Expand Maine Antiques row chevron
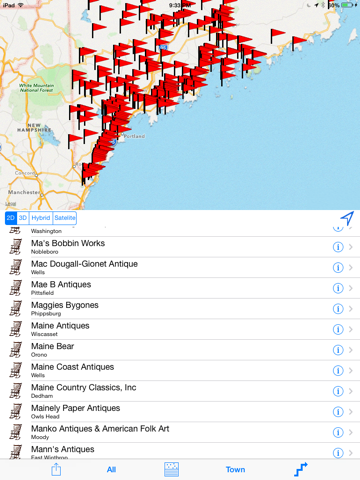Image resolution: width=360 pixels, height=480 pixels. click(351, 329)
